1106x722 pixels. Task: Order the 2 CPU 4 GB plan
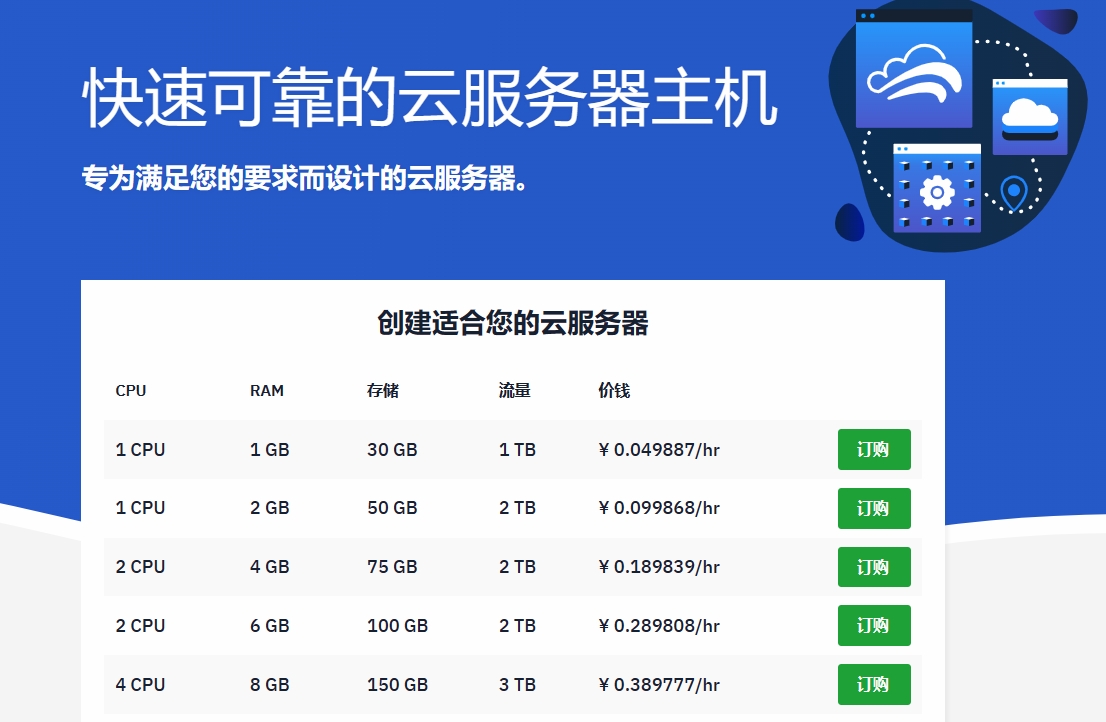pyautogui.click(x=873, y=567)
